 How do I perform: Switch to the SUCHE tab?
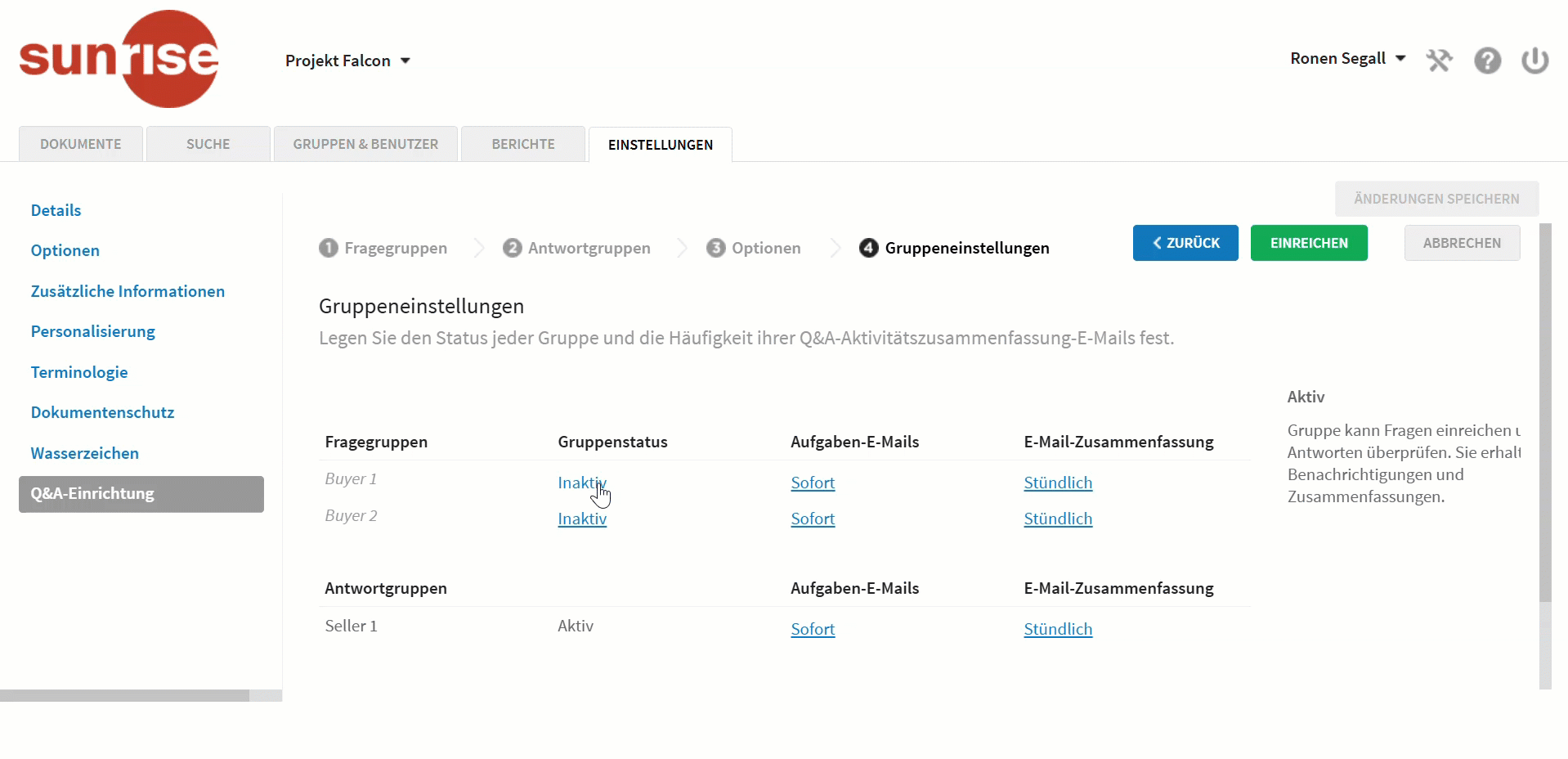click(x=208, y=144)
